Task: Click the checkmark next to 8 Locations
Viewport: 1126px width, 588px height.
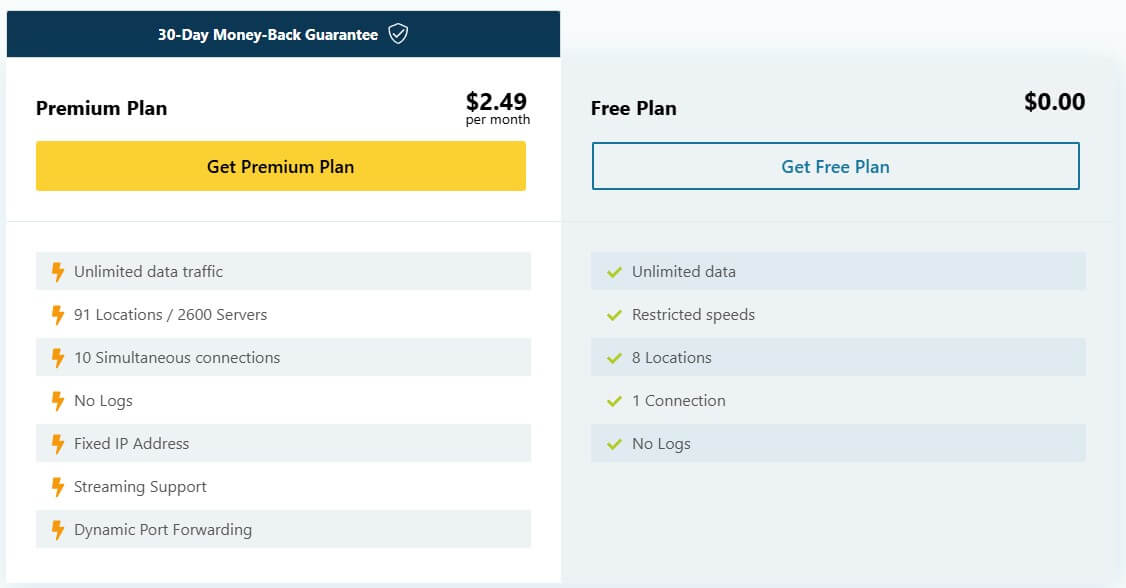Action: pos(613,357)
